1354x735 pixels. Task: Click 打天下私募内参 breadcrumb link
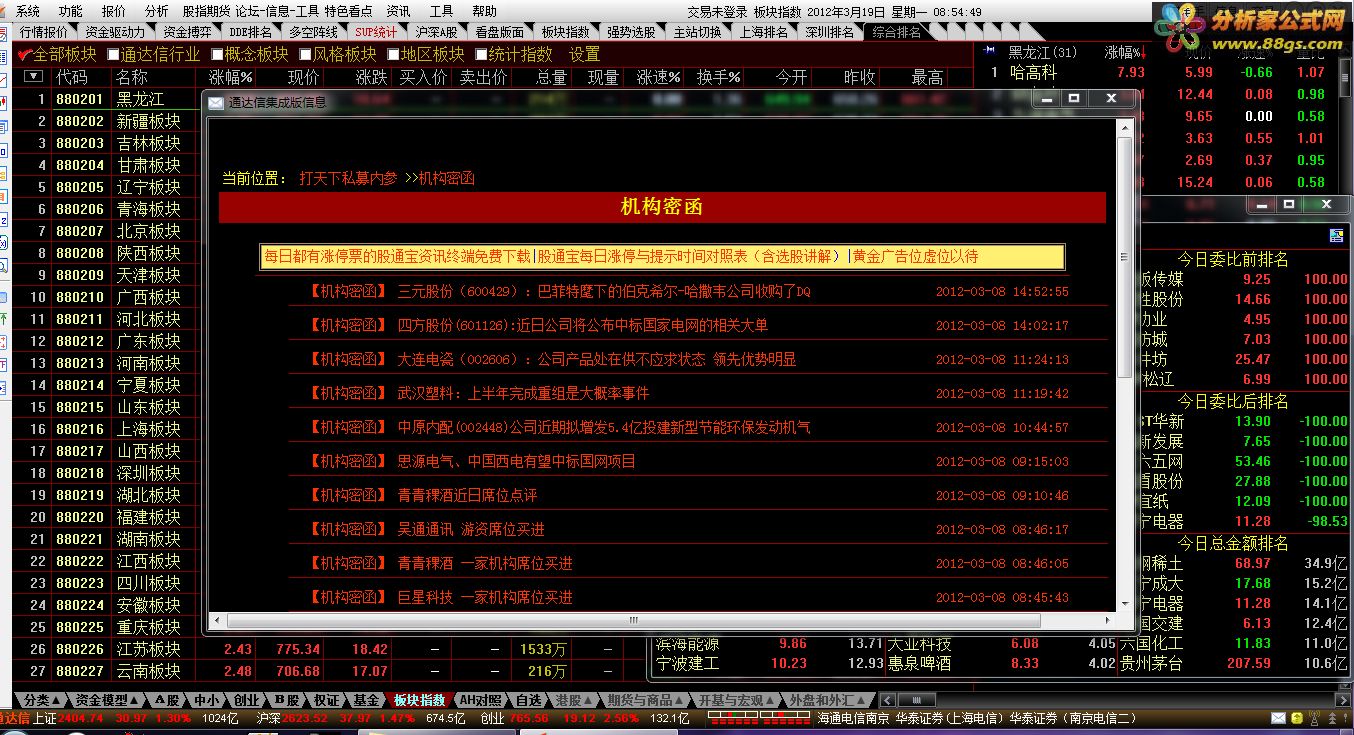[348, 179]
